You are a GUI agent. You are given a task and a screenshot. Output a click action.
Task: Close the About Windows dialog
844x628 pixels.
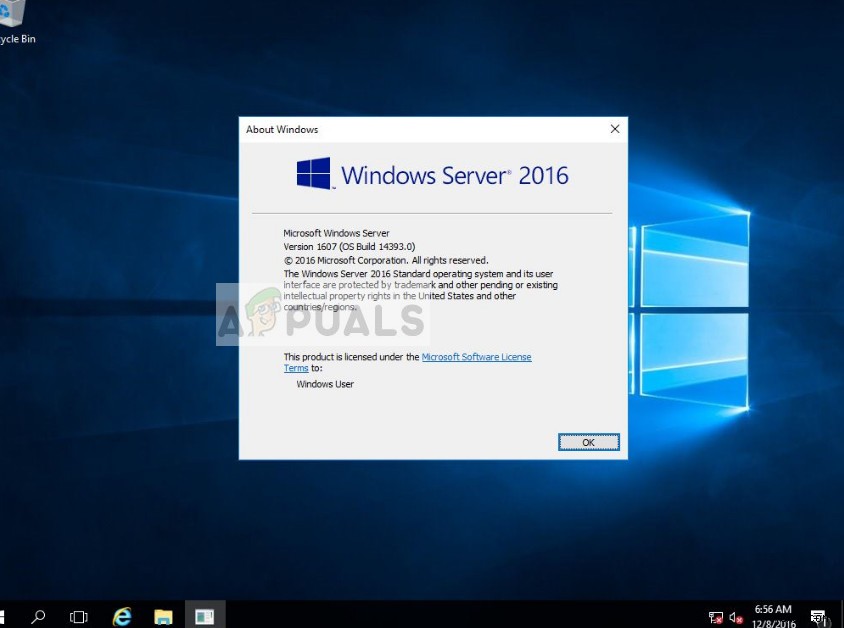[x=615, y=129]
